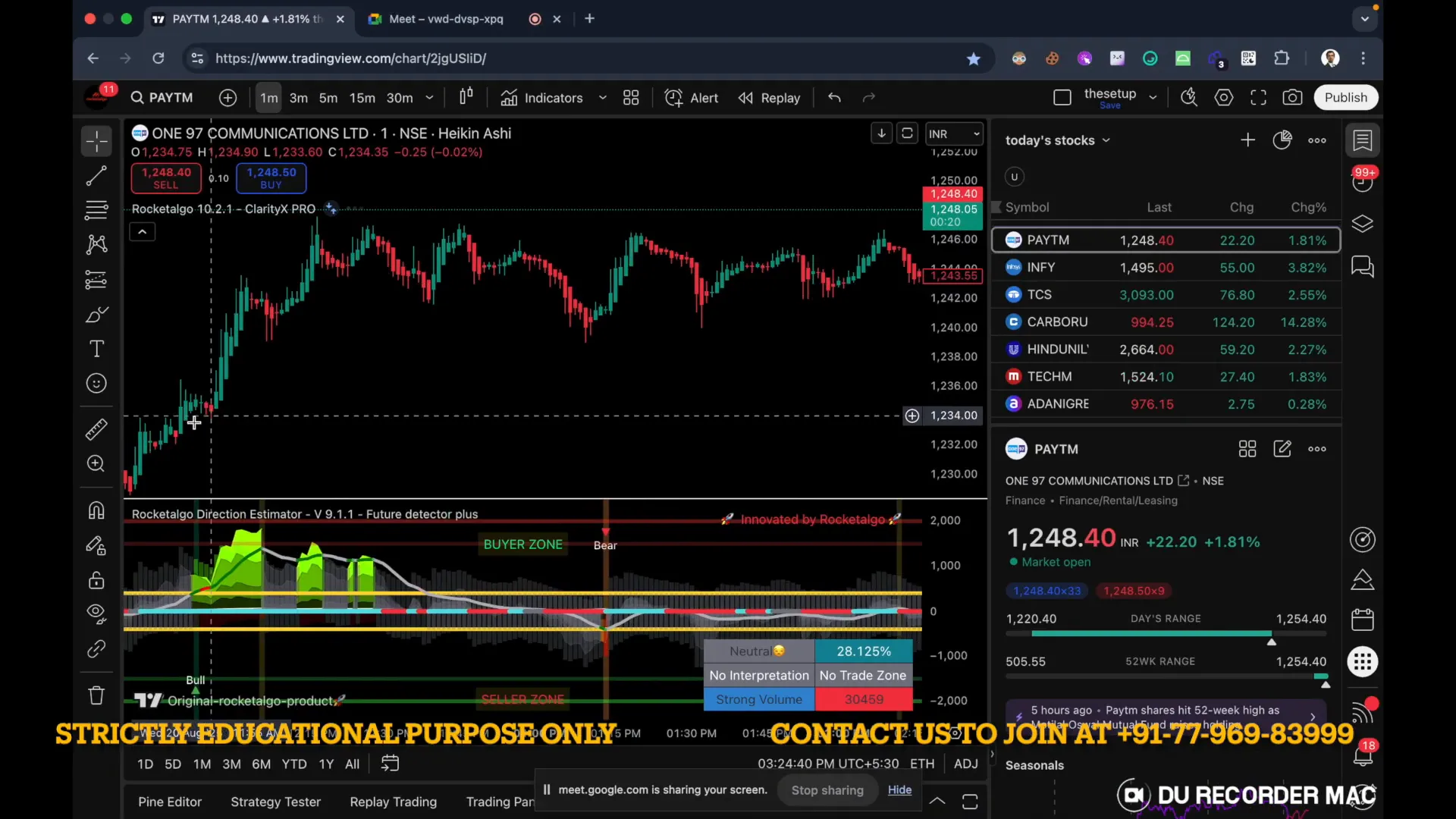The height and width of the screenshot is (819, 1456).
Task: Open the PAYTM details symbol note editor
Action: 1282,449
